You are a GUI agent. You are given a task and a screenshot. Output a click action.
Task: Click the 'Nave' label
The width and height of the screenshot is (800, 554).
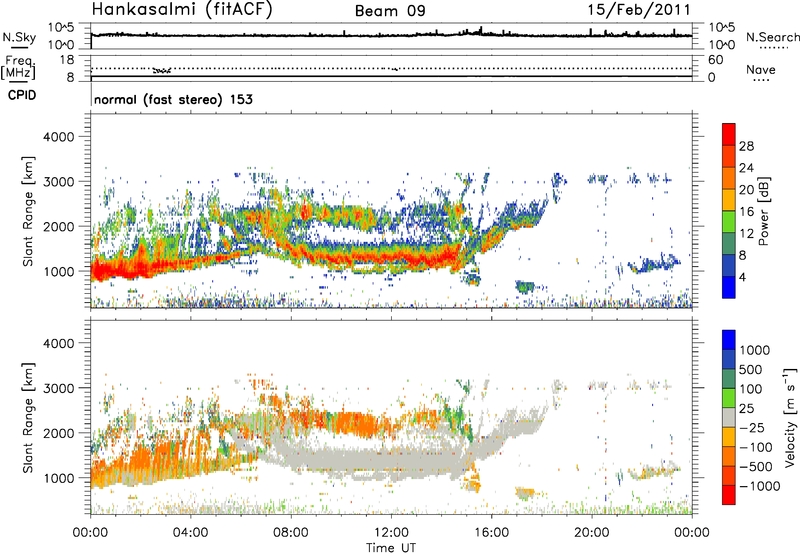[x=761, y=70]
